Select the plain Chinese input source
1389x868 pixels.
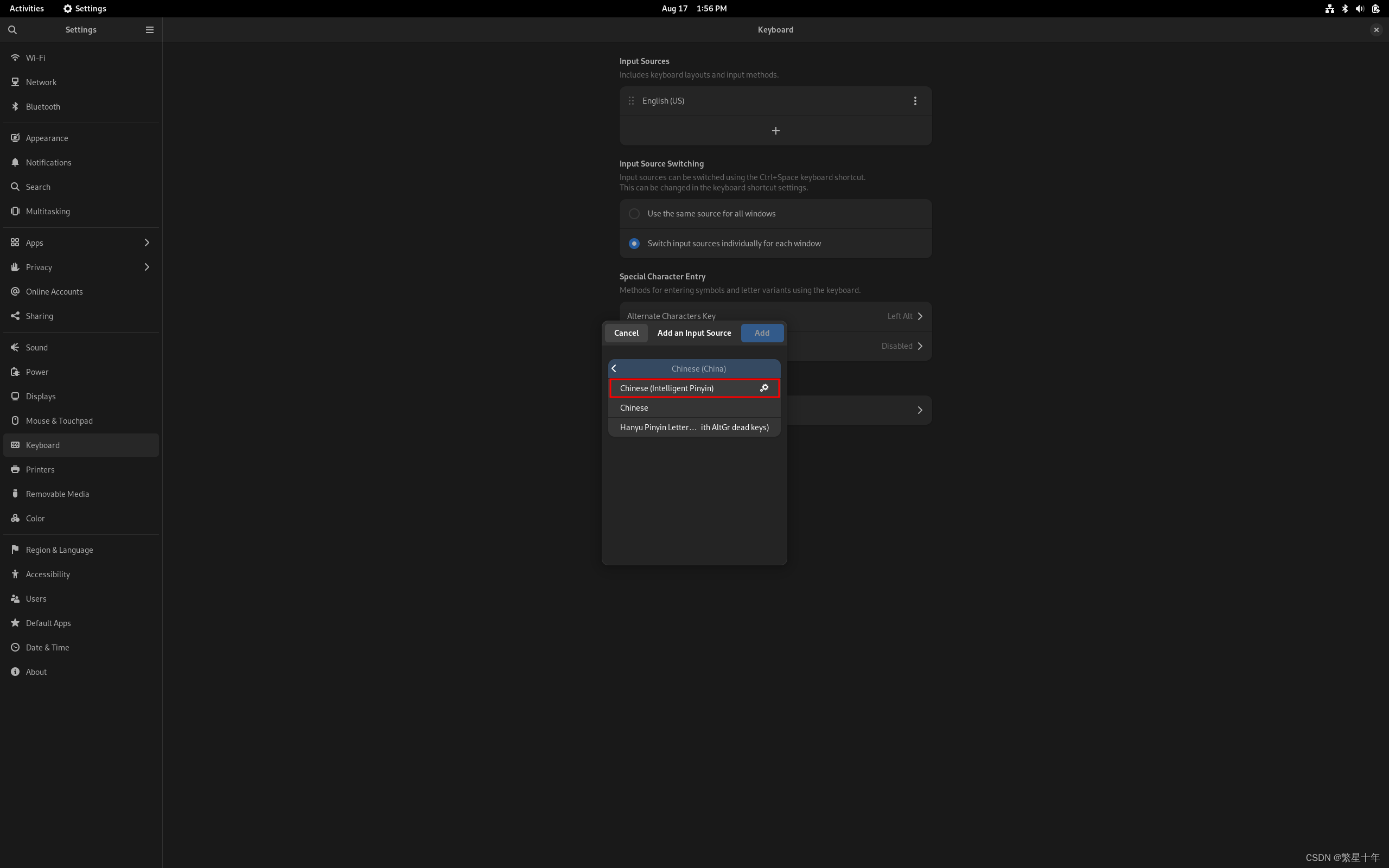pos(634,407)
